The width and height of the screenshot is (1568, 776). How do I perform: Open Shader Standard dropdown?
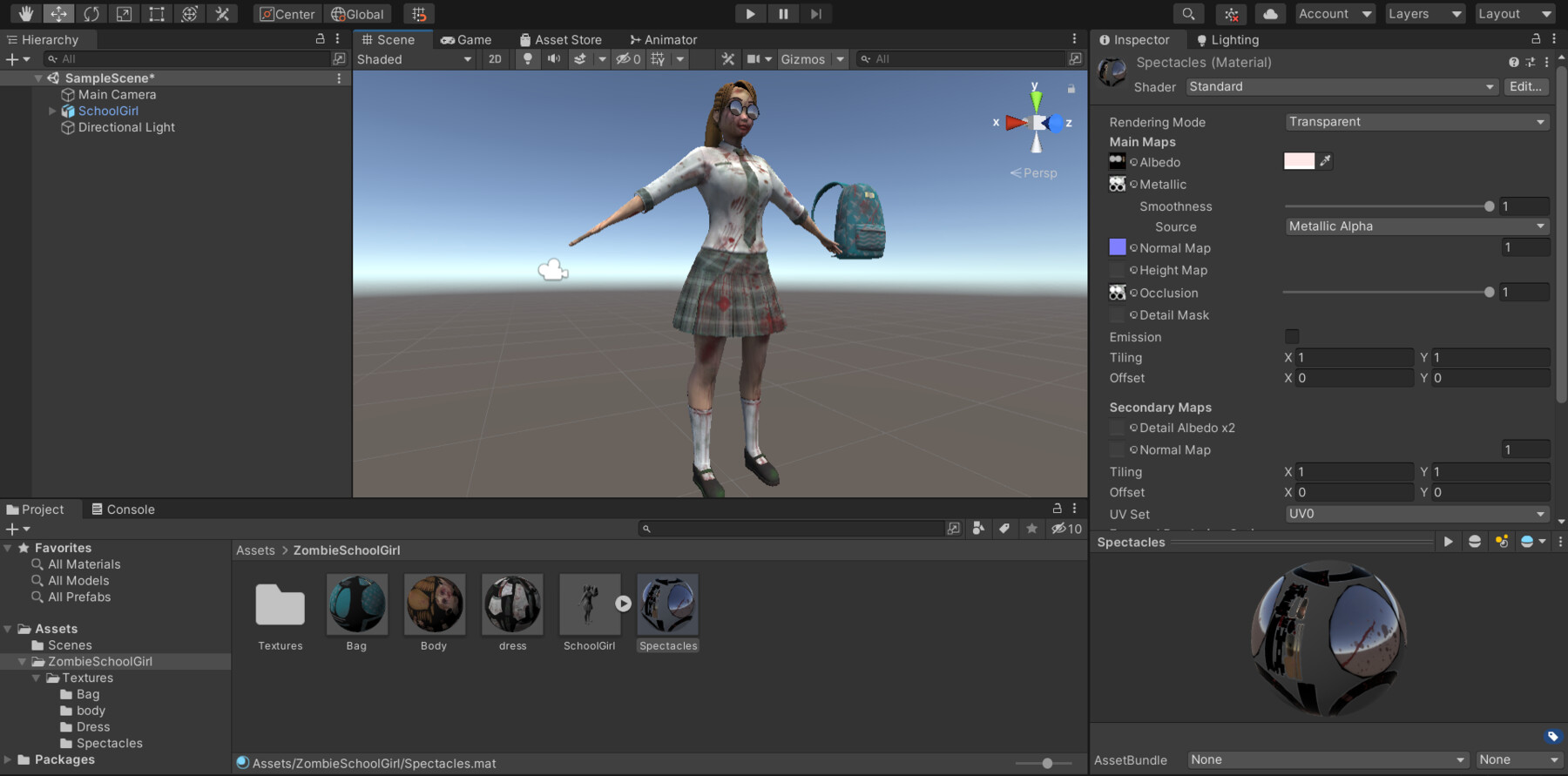coord(1342,86)
